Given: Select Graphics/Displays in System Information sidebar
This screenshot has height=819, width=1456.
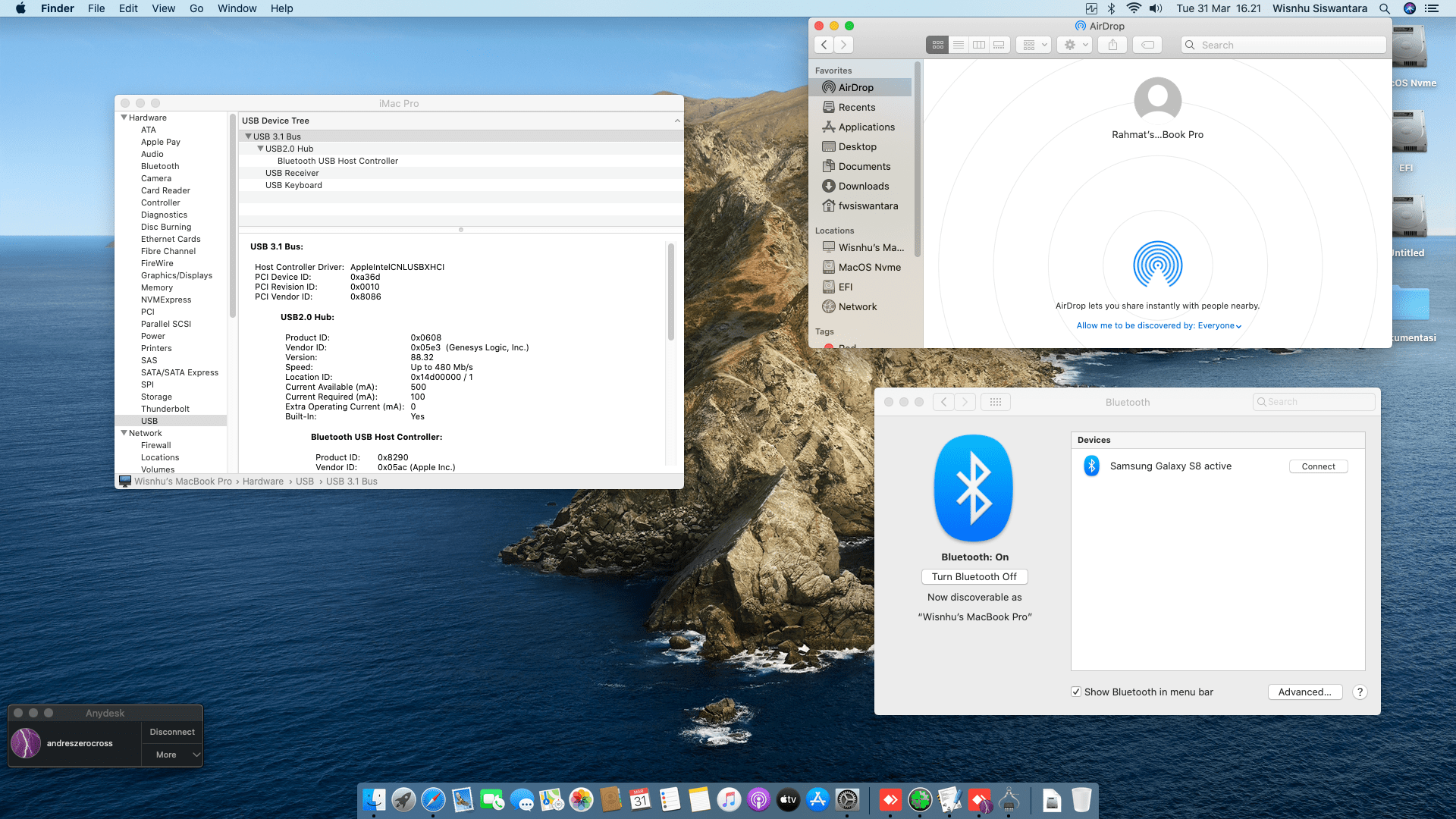Looking at the screenshot, I should pyautogui.click(x=176, y=275).
